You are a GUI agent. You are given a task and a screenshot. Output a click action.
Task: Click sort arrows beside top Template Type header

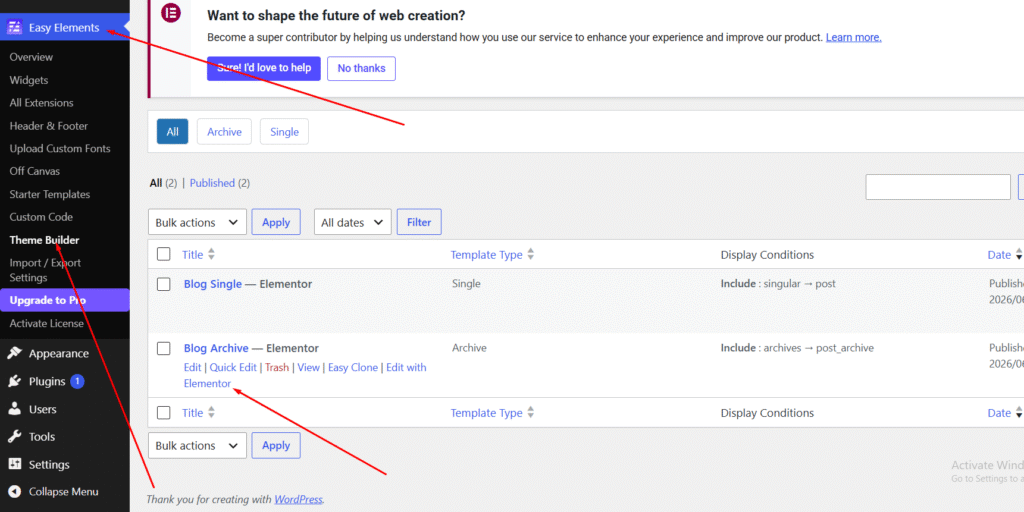pyautogui.click(x=530, y=255)
